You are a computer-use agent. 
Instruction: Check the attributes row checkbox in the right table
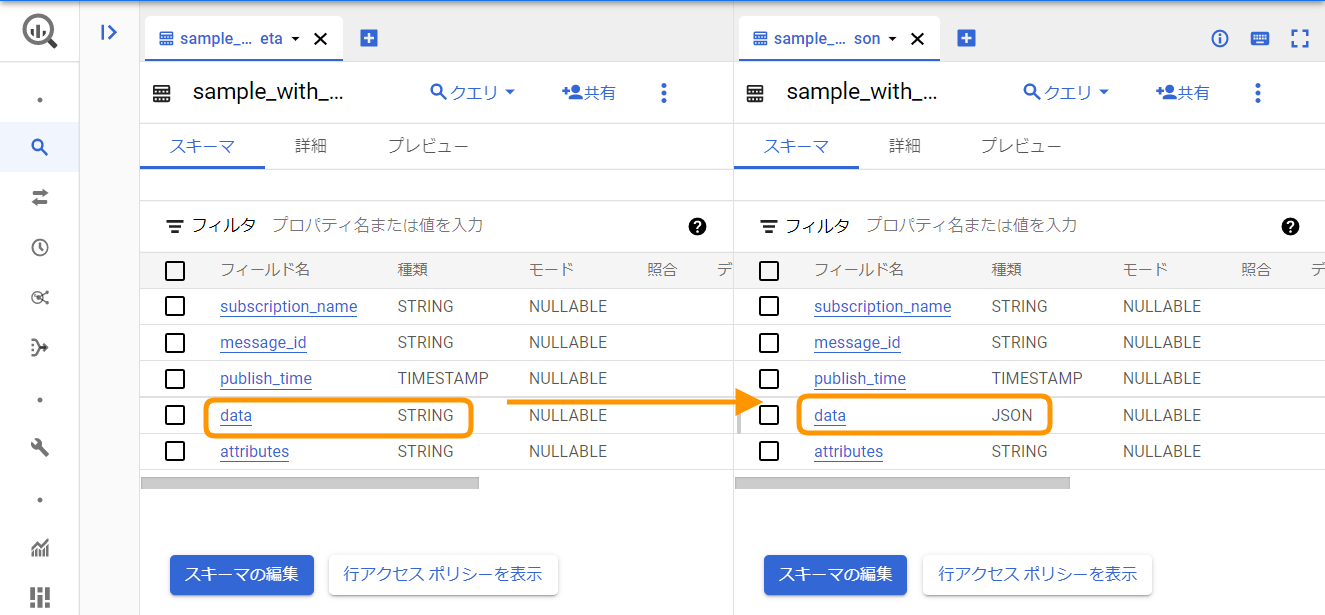769,451
